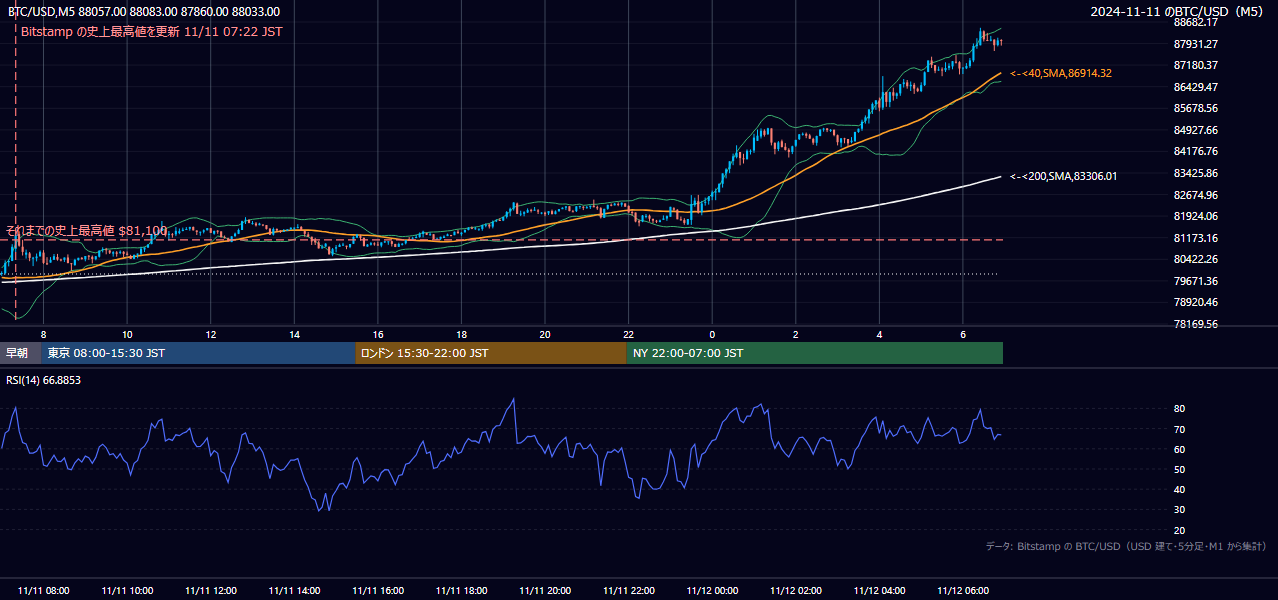The image size is (1278, 600).
Task: Click the 11/11 18:00 time label
Action: pyautogui.click(x=462, y=591)
